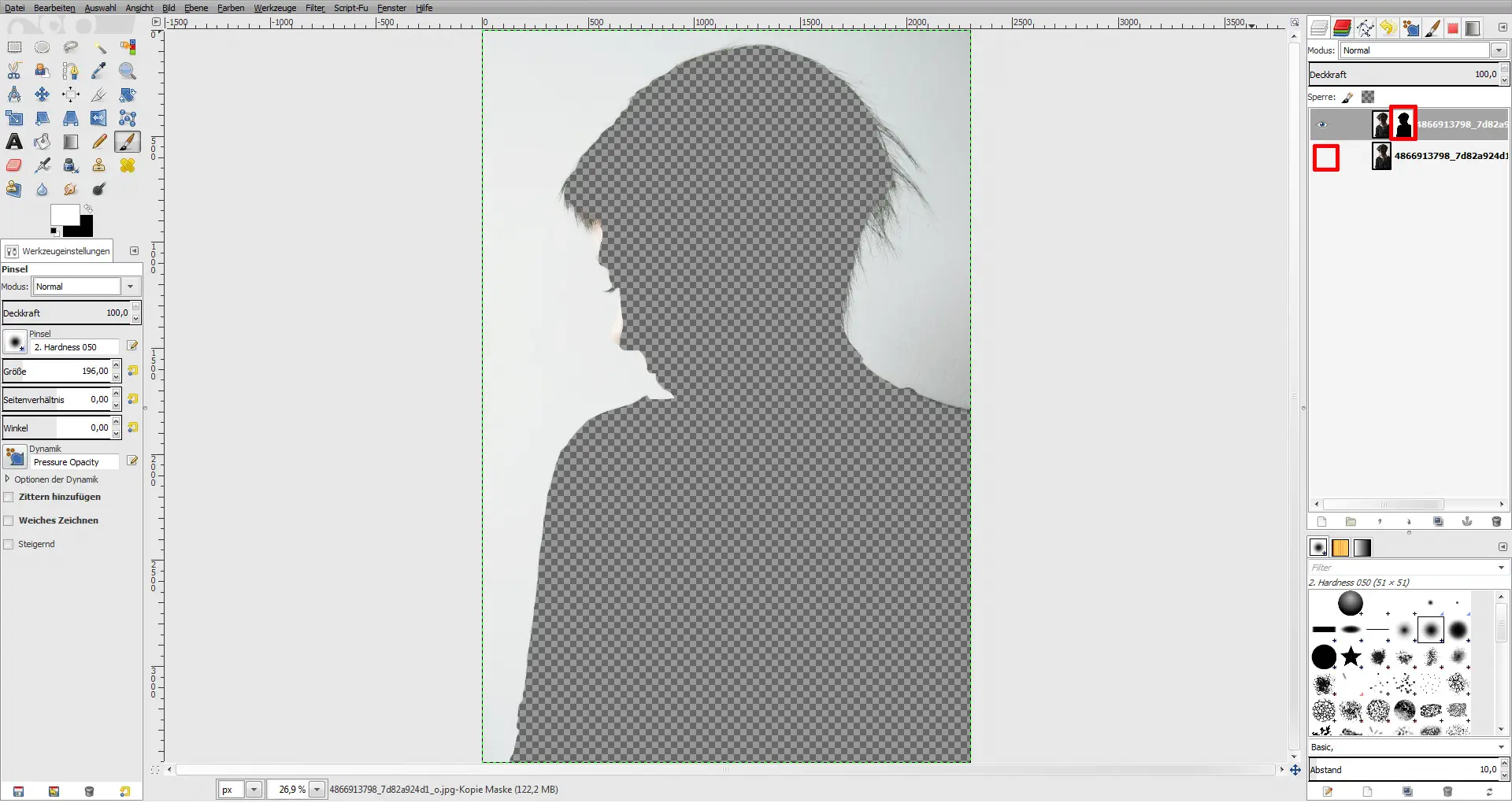The width and height of the screenshot is (1512, 803).
Task: Open the zoom percentage dropdown
Action: pos(317,790)
